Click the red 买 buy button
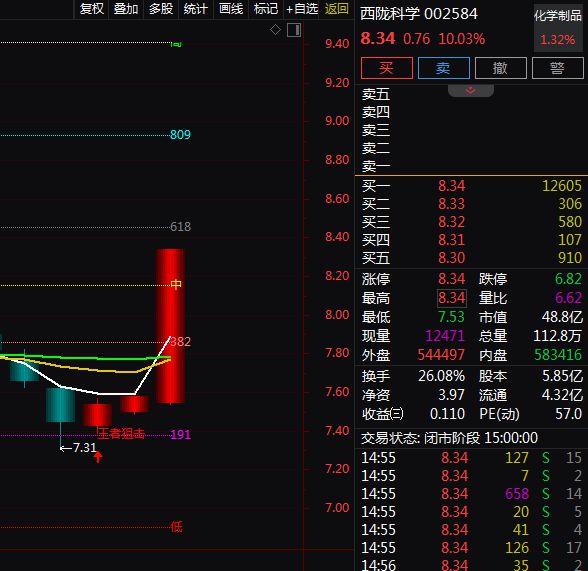This screenshot has width=588, height=571. pyautogui.click(x=387, y=68)
